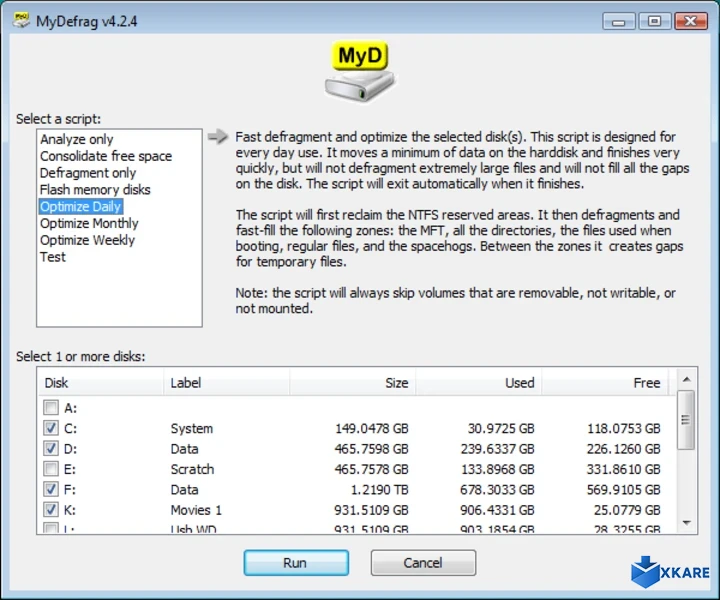Screen dimensions: 720x600
Task: Minimize the MyDefrag window
Action: coord(619,21)
